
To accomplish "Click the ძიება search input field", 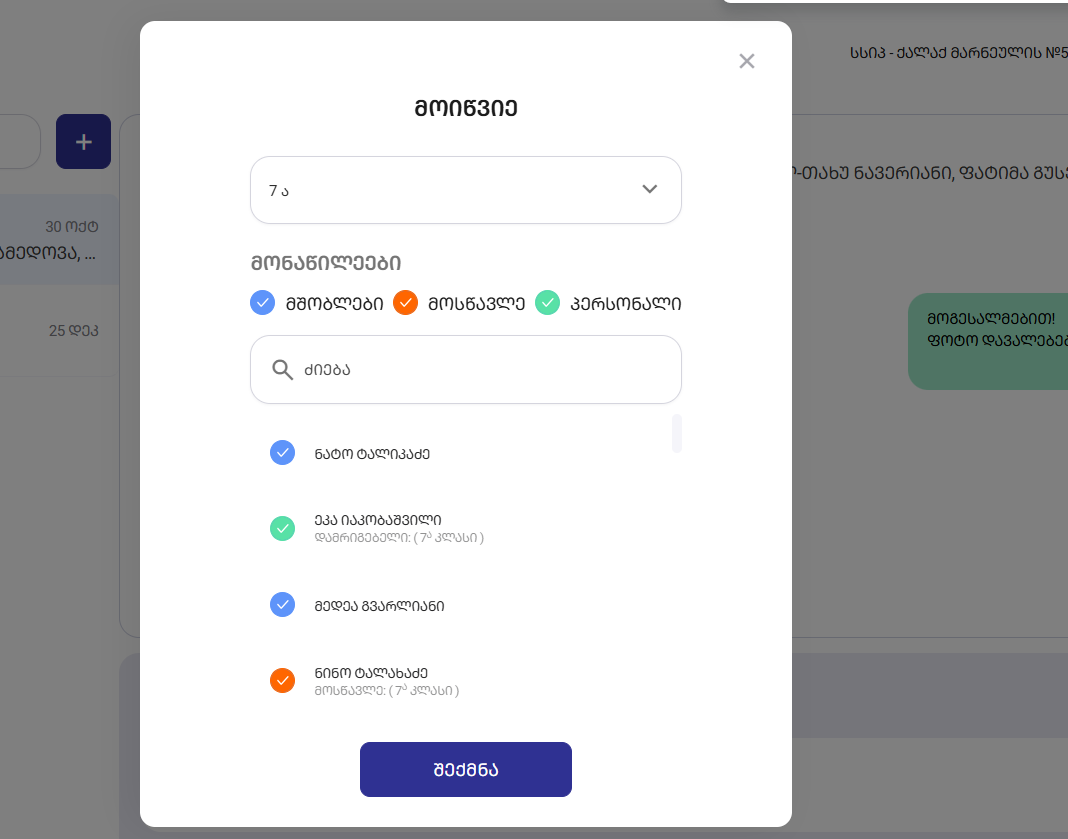I will pos(480,370).
